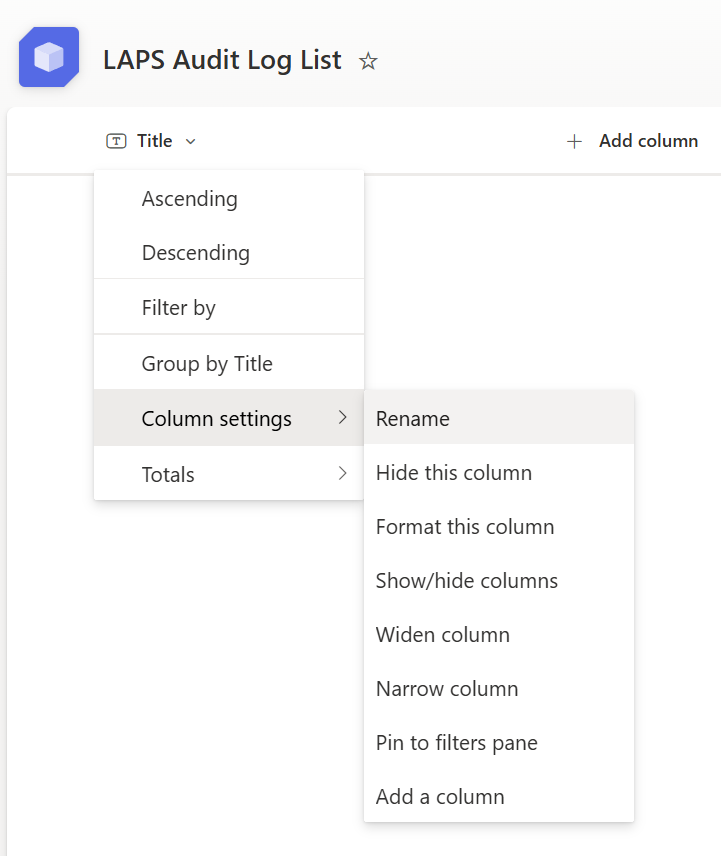Choose Pin to filters pane
Viewport: 721px width, 856px height.
click(457, 743)
